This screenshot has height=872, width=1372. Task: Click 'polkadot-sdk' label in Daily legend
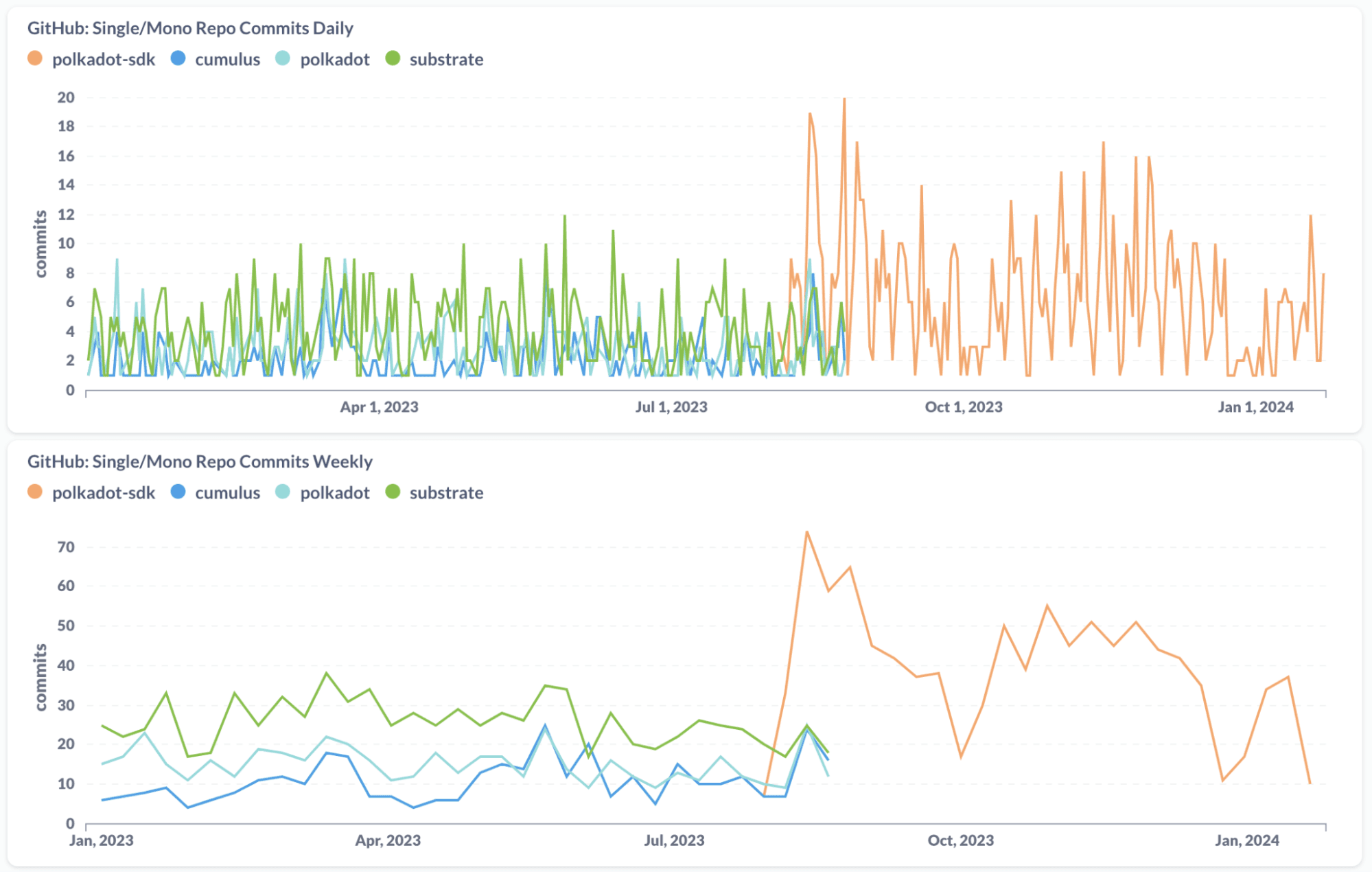[x=104, y=60]
